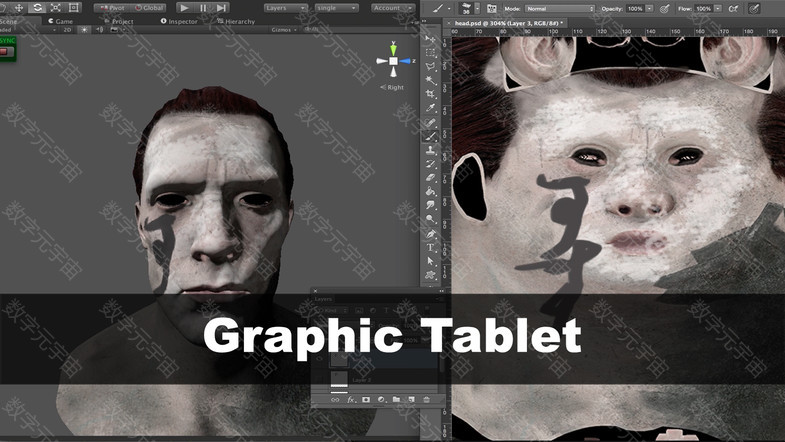Click the brush size 38 preview
The image size is (785, 442).
pos(467,8)
